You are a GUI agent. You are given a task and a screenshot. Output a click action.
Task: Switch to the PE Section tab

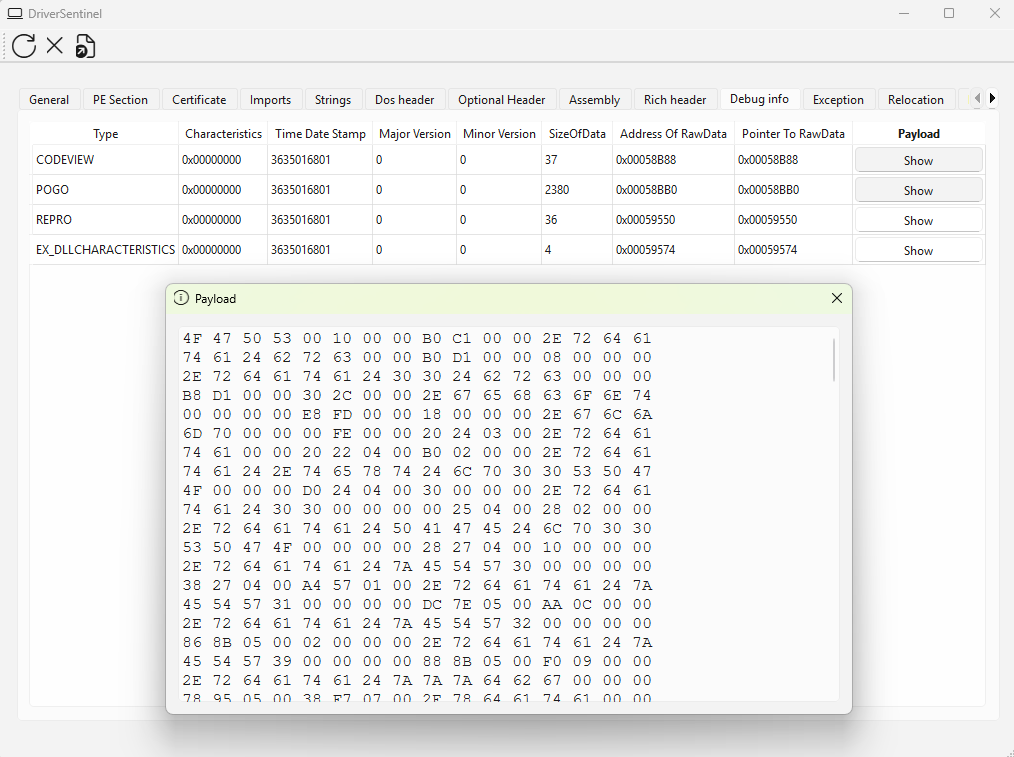[x=120, y=100]
